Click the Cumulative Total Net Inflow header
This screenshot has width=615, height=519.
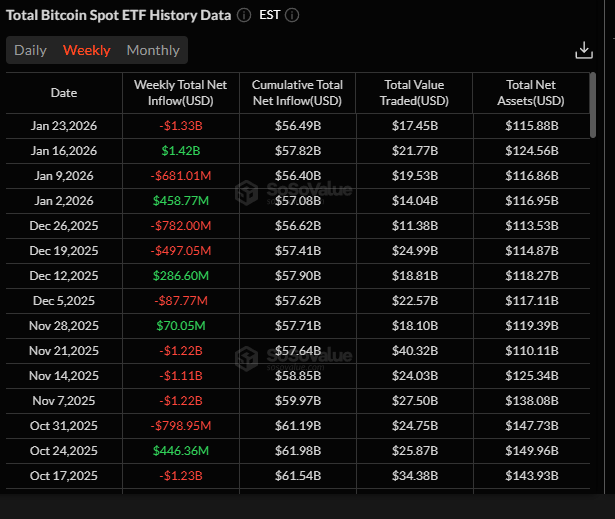pos(297,93)
